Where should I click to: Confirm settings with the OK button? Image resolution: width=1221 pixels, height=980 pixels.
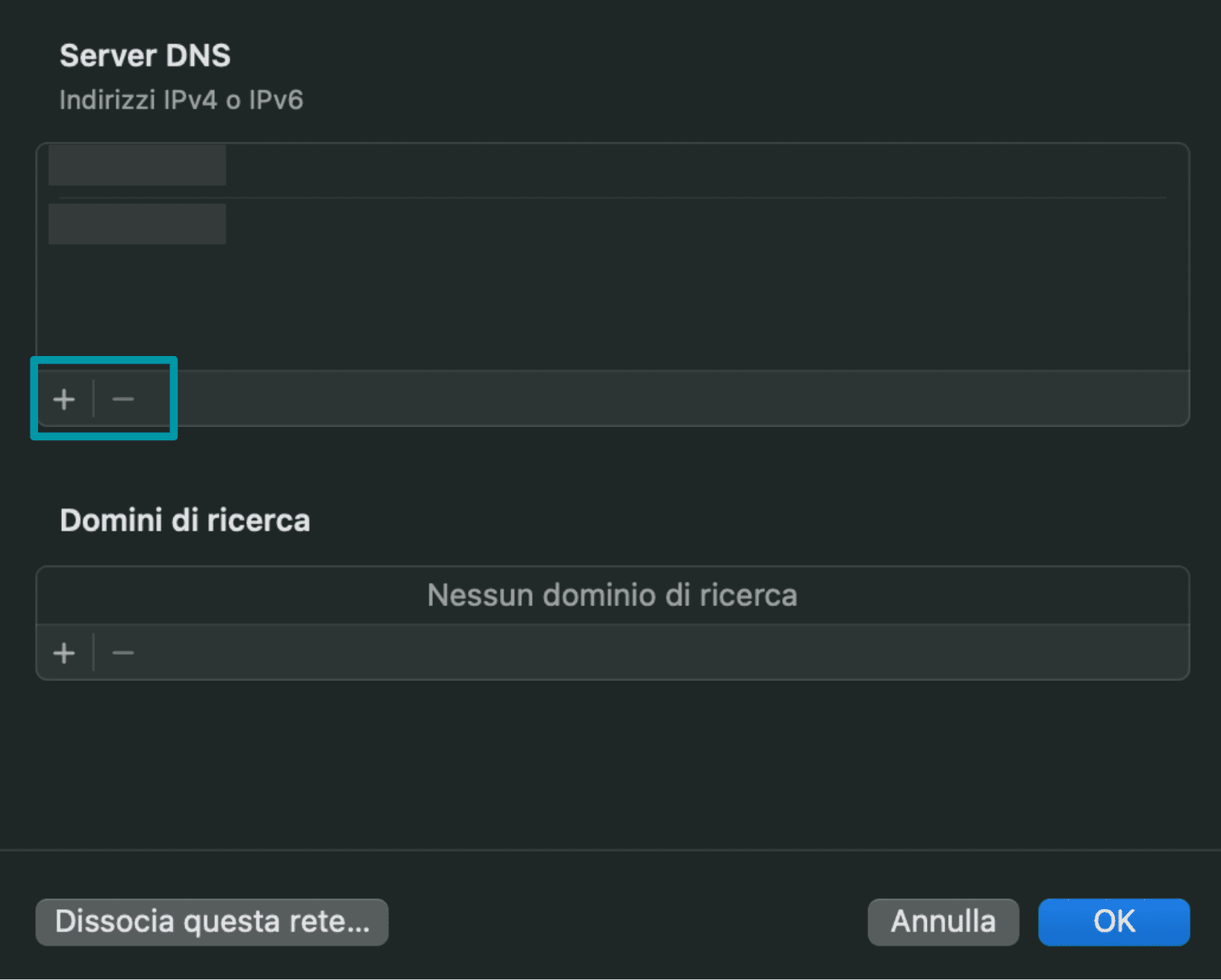point(1114,922)
